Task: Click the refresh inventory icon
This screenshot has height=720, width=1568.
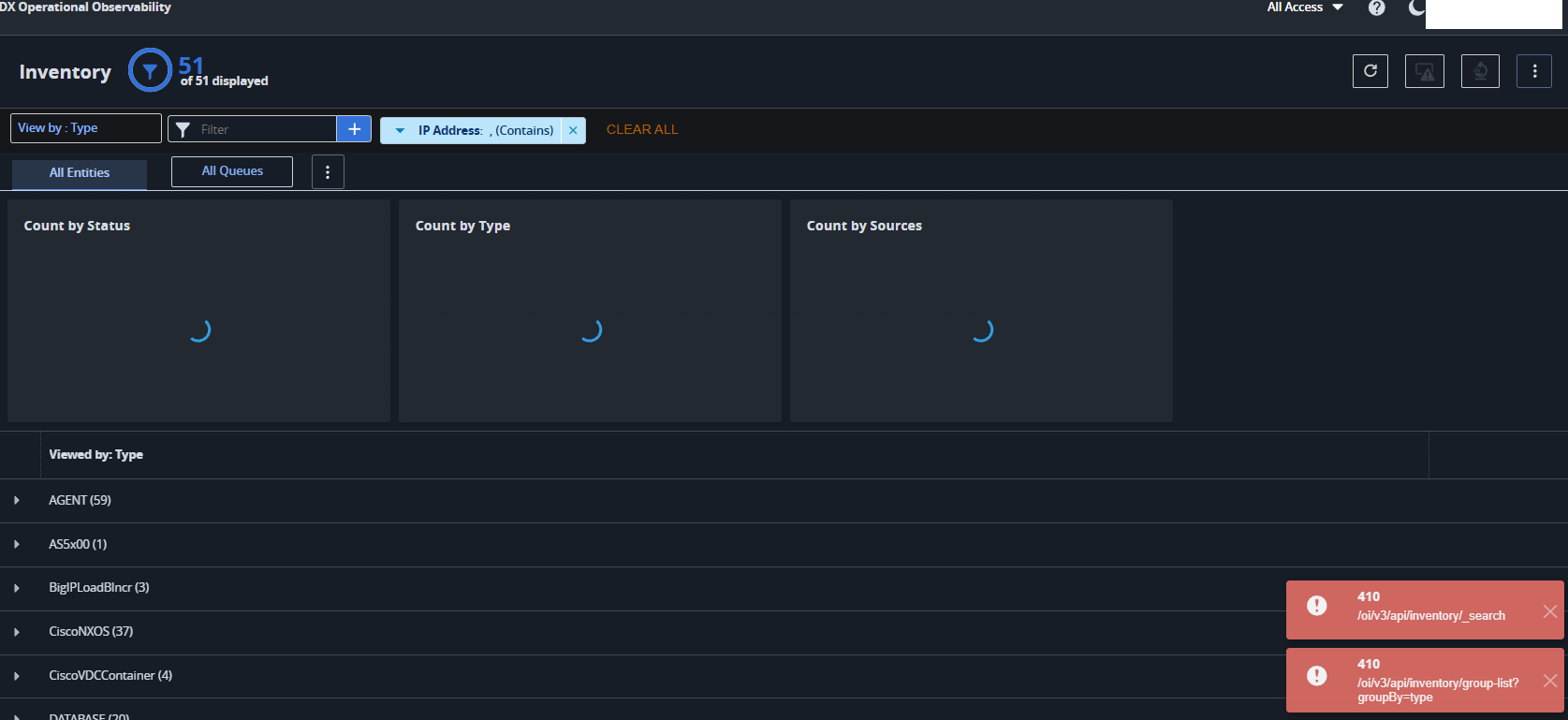Action: click(x=1370, y=71)
